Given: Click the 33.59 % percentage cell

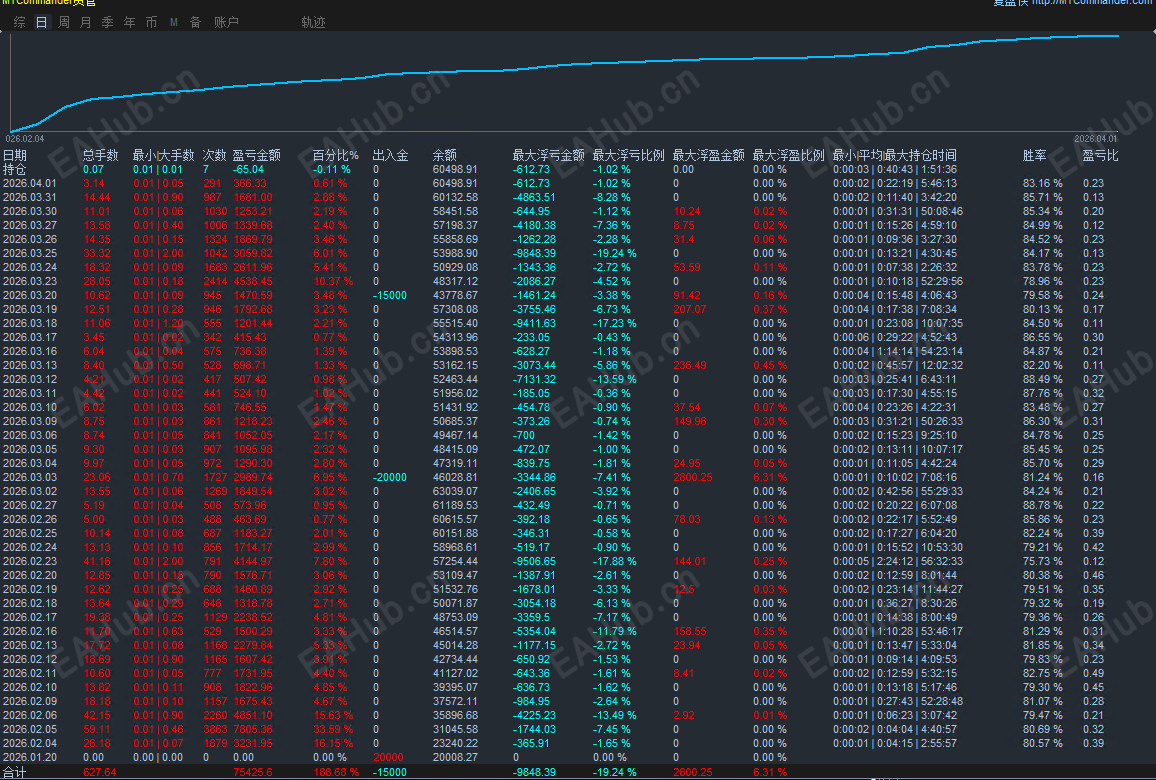Looking at the screenshot, I should click(333, 729).
